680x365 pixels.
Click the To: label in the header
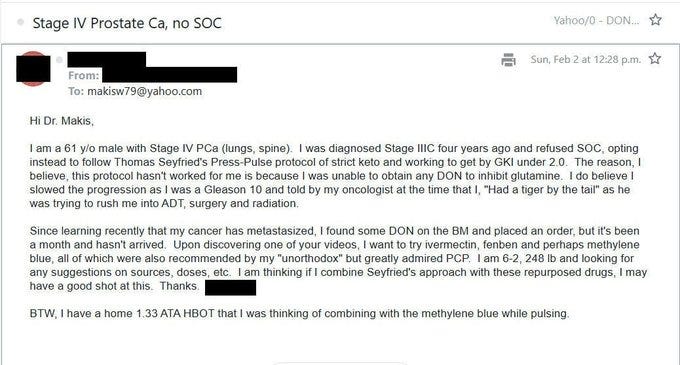click(x=76, y=91)
